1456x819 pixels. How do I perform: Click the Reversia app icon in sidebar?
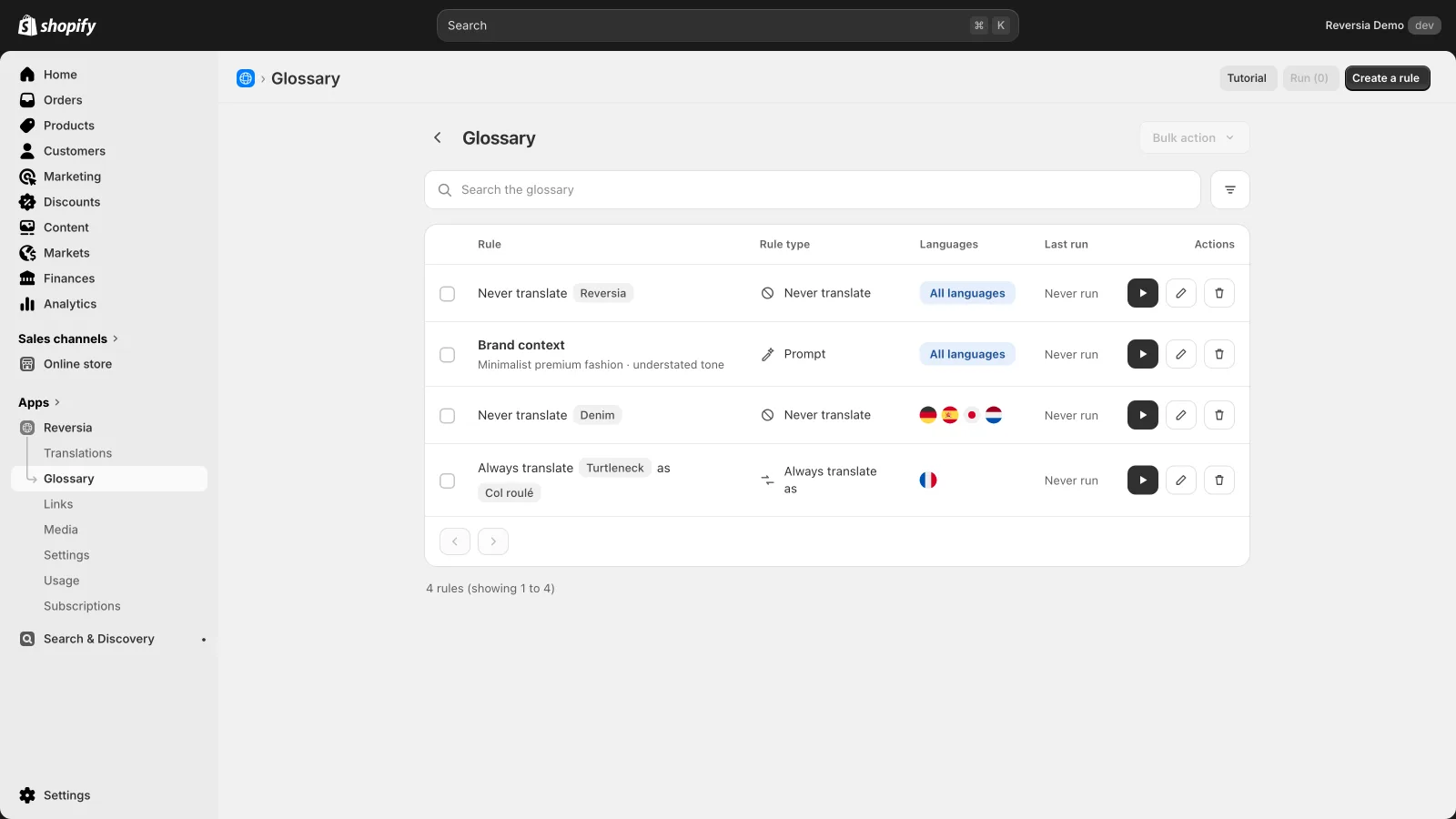point(27,428)
